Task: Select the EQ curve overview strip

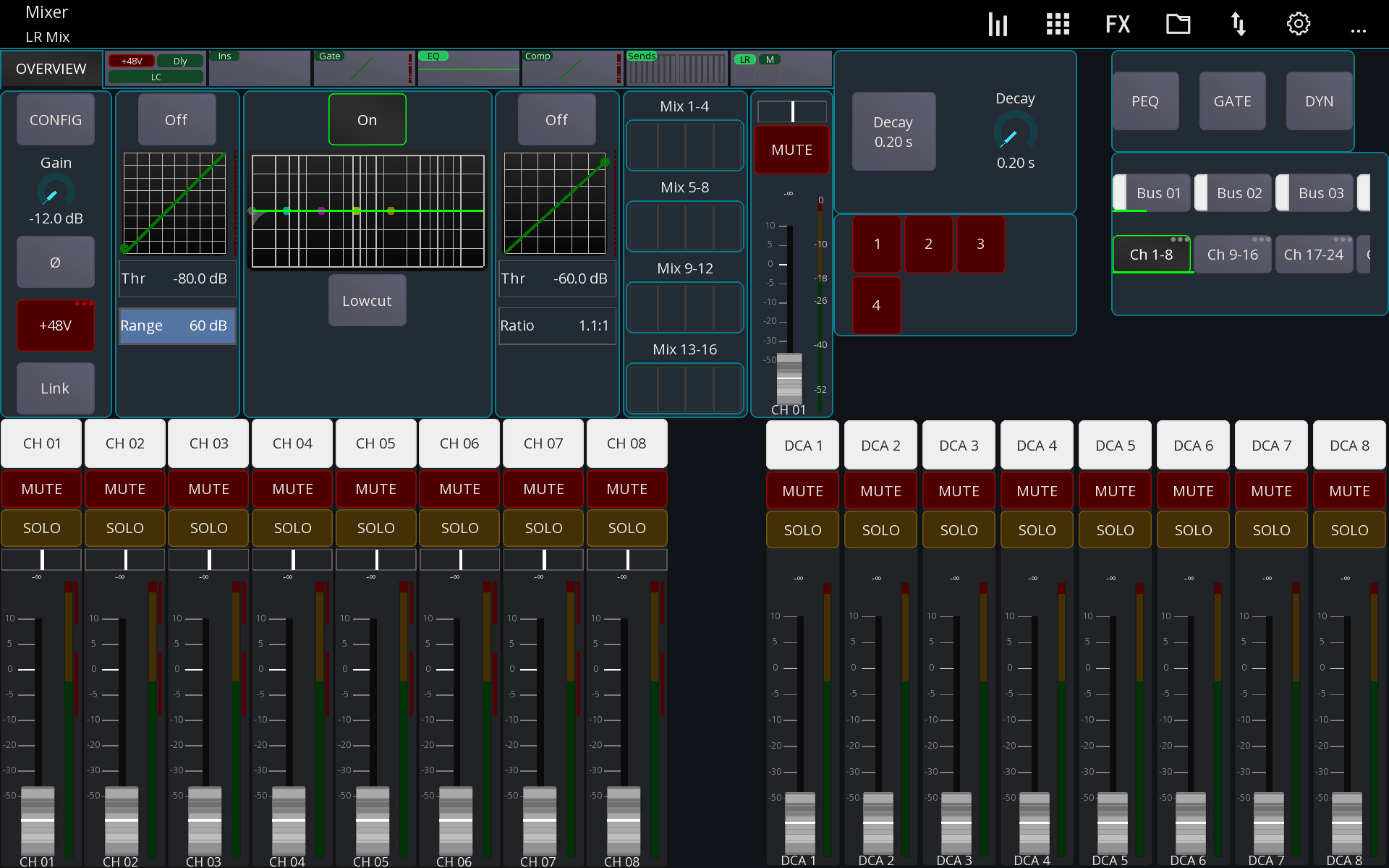Action: (x=468, y=68)
